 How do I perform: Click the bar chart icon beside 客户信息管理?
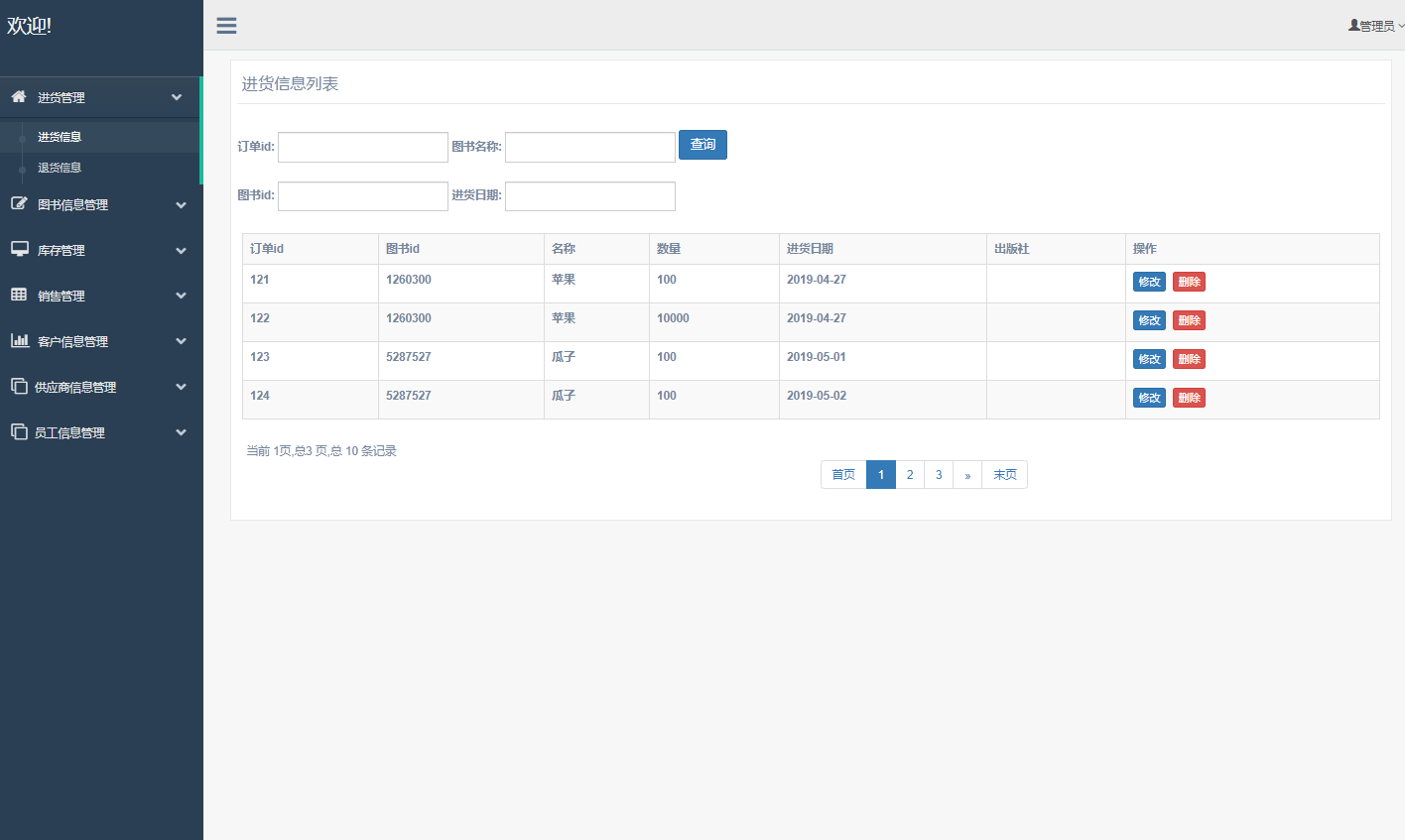[x=19, y=340]
